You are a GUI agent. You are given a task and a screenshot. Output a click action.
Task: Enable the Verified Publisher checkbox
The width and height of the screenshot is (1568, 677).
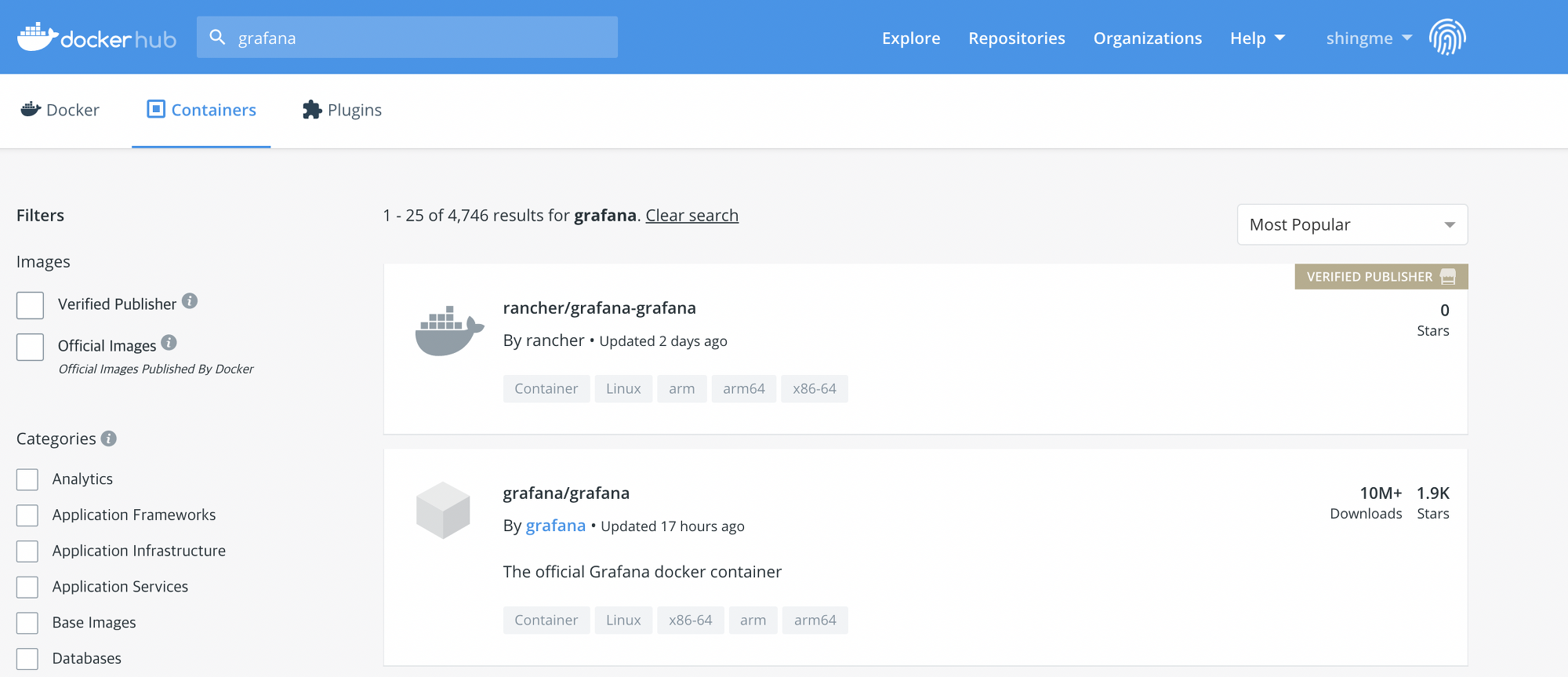[30, 305]
